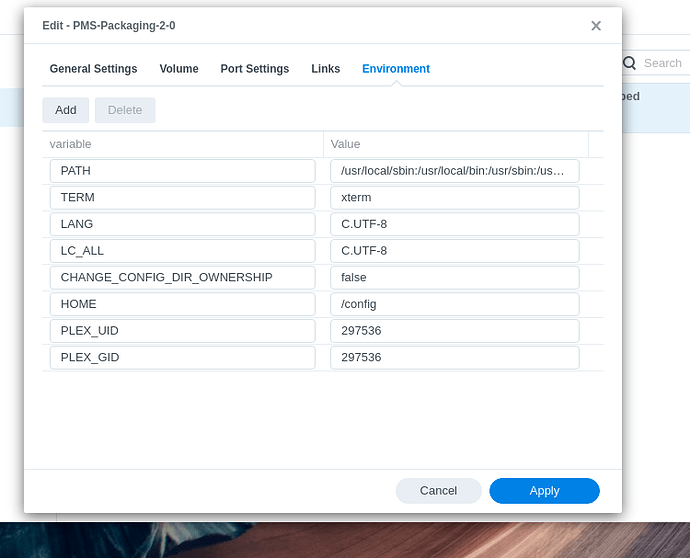The width and height of the screenshot is (690, 558).
Task: Cancel the environment edits
Action: pyautogui.click(x=438, y=491)
